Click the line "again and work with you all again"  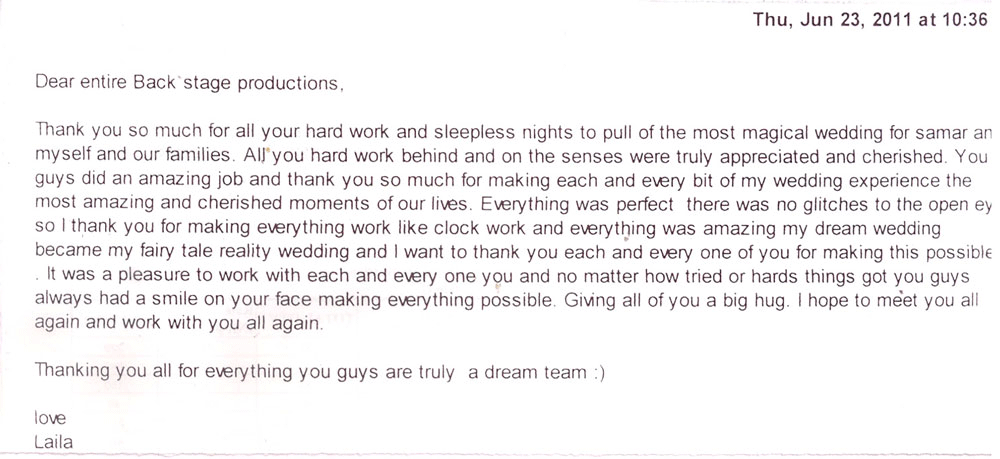[178, 323]
